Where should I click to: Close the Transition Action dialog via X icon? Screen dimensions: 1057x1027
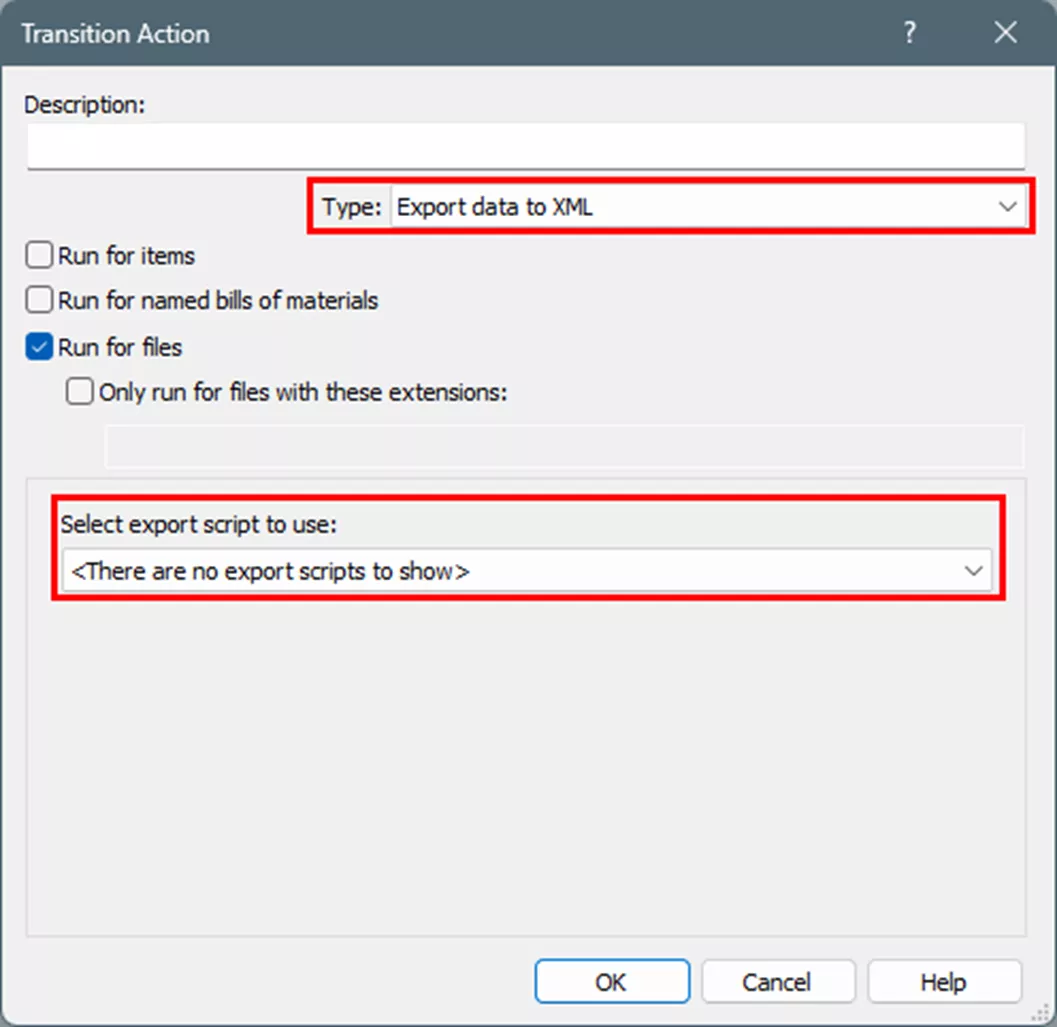1004,33
